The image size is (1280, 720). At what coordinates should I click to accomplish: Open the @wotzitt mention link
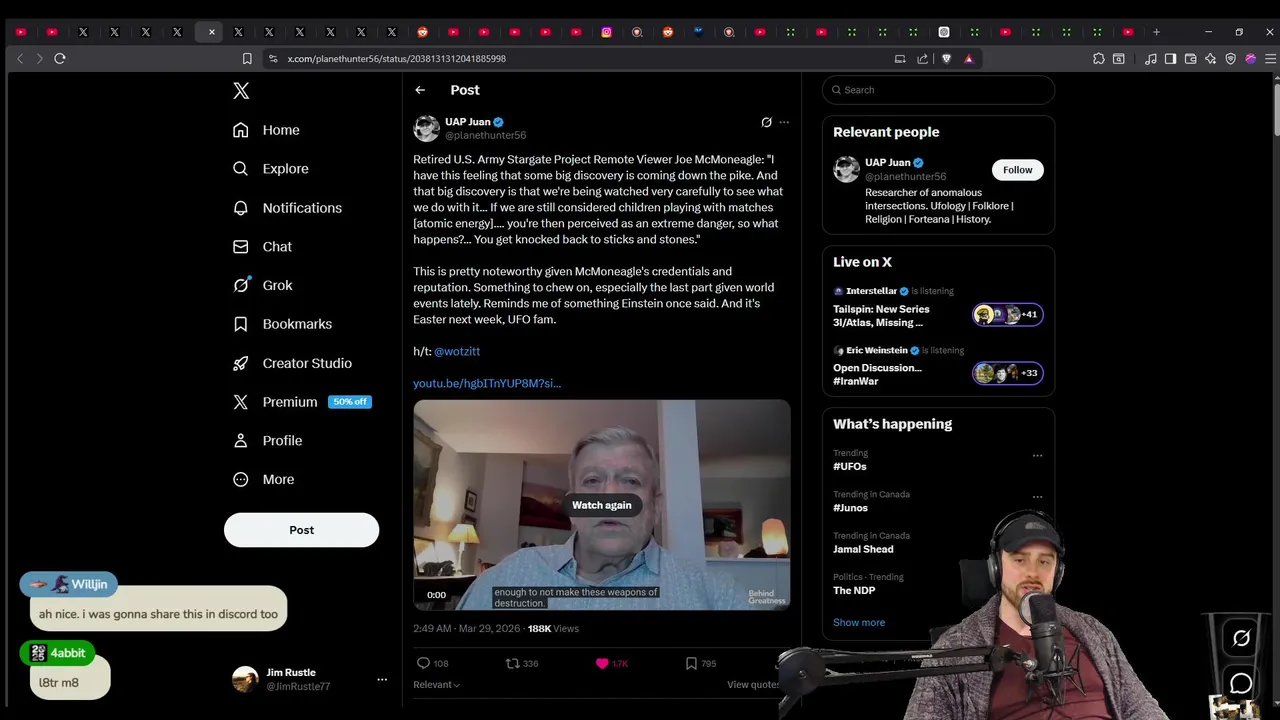pyautogui.click(x=457, y=351)
